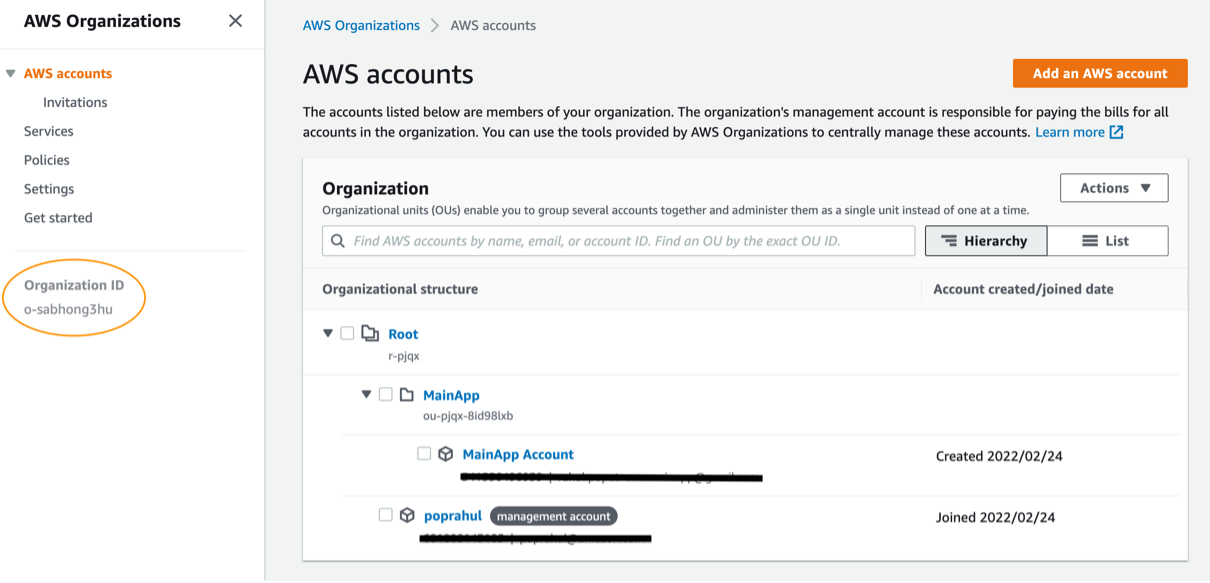Image resolution: width=1210 pixels, height=583 pixels.
Task: Open the Learn more link
Action: click(1070, 132)
